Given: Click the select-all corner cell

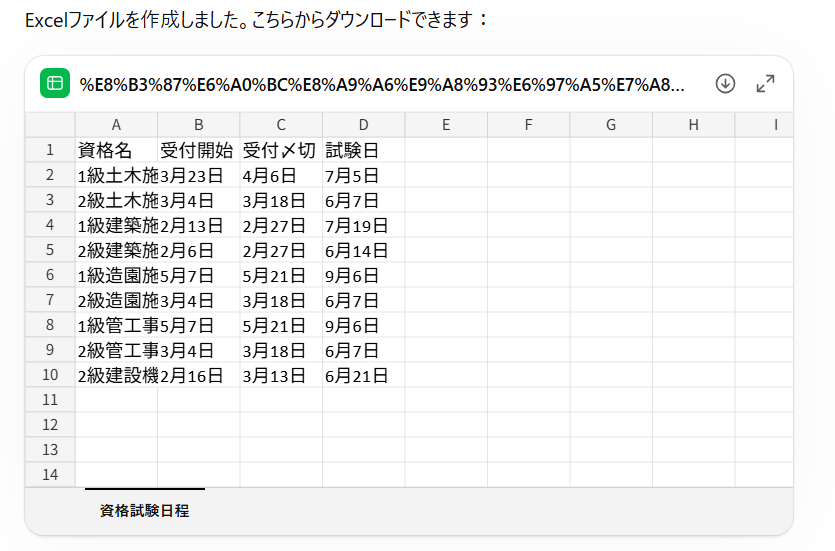Looking at the screenshot, I should [50, 125].
